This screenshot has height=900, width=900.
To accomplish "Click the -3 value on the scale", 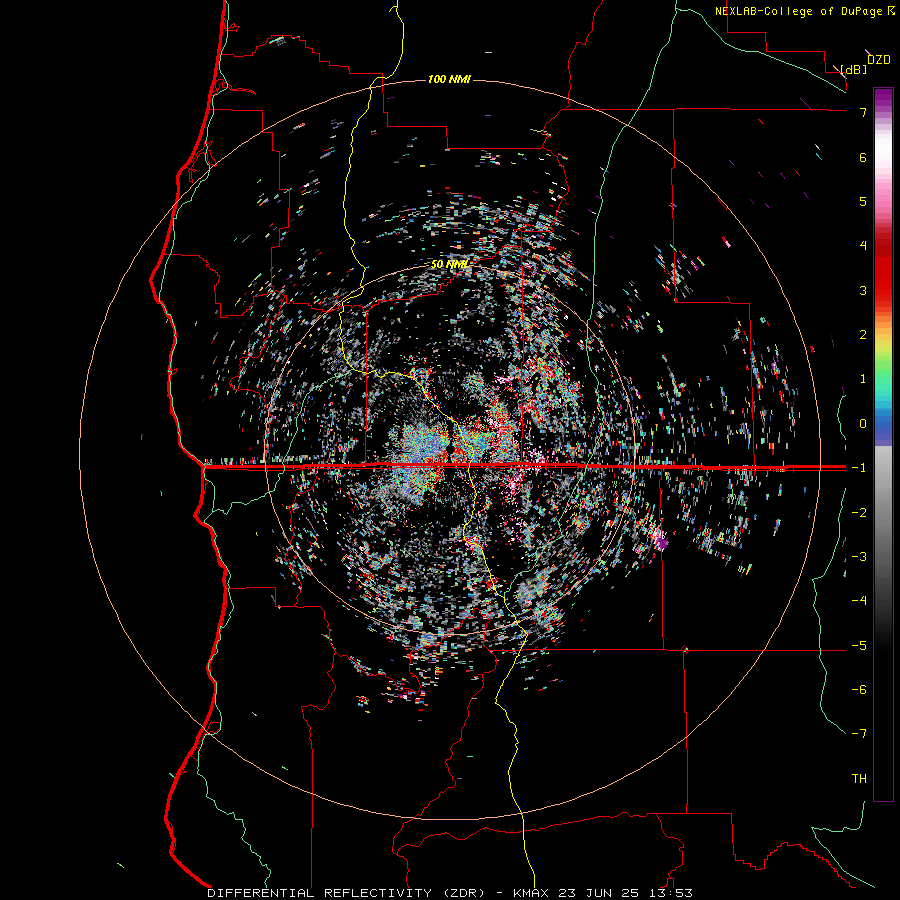I will pyautogui.click(x=859, y=557).
